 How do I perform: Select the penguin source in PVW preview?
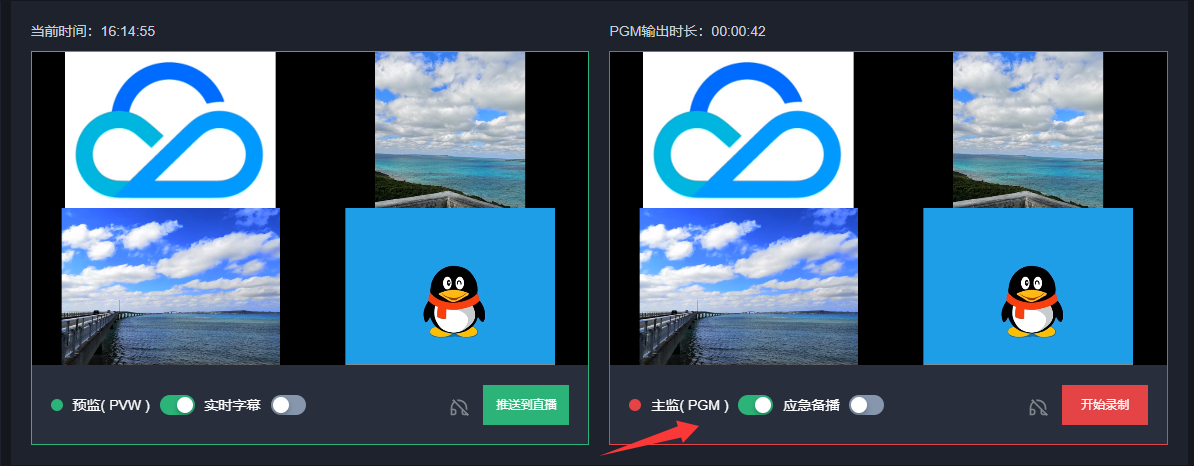pos(450,286)
